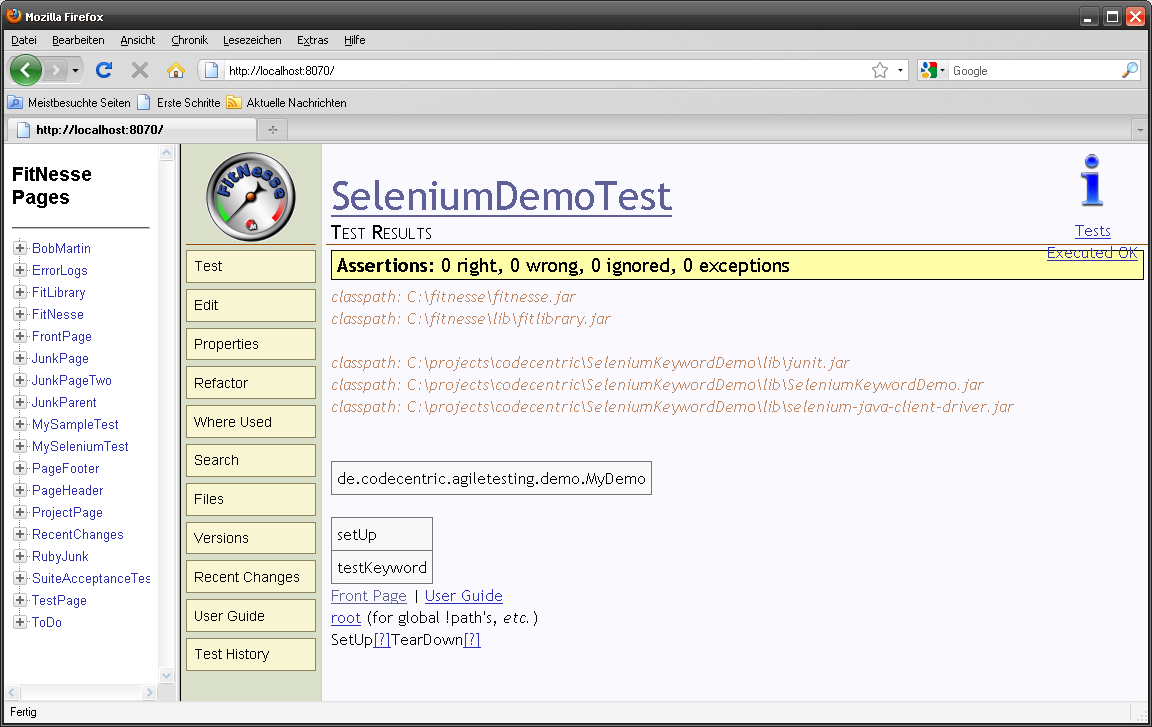
Task: Click the Aktuelle Nachrichten feed icon
Action: (234, 103)
